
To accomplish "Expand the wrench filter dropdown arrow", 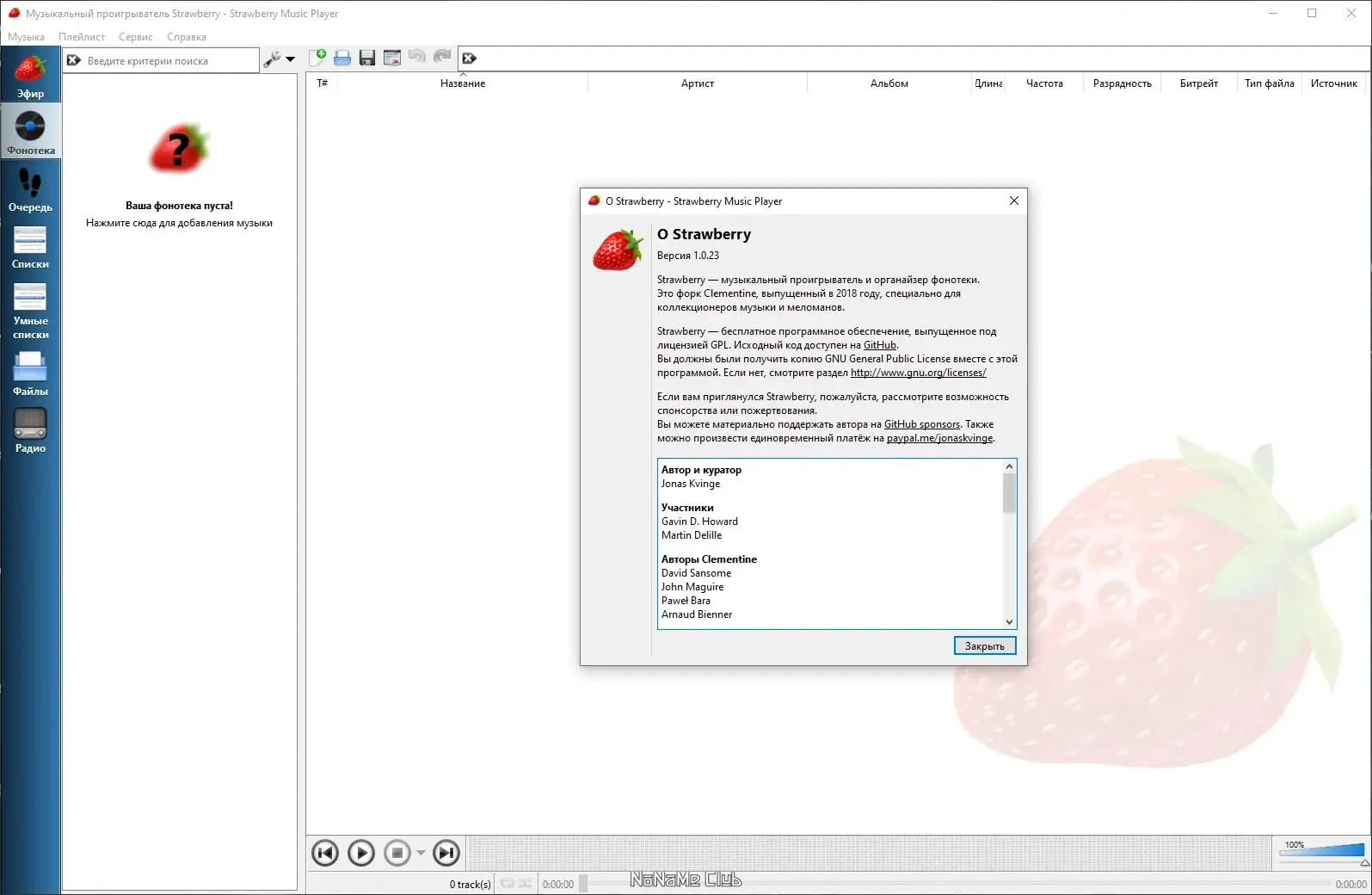I will coord(290,59).
